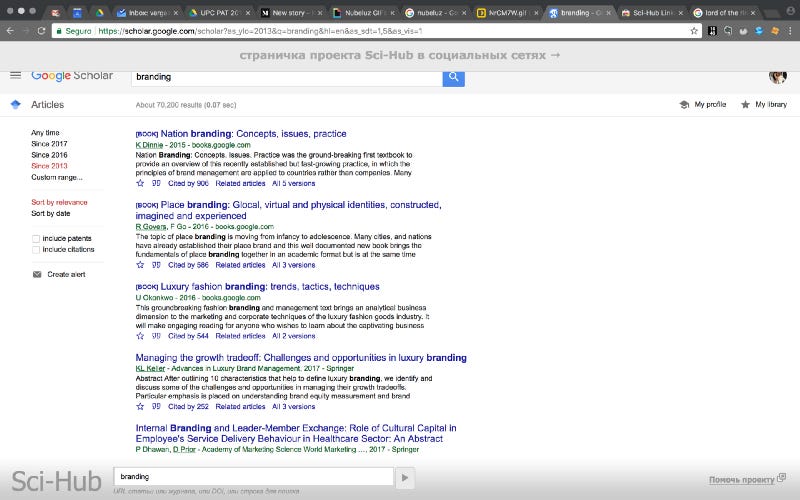Switch to the UPC PAT tab
This screenshot has height=500, width=800.
coord(218,13)
